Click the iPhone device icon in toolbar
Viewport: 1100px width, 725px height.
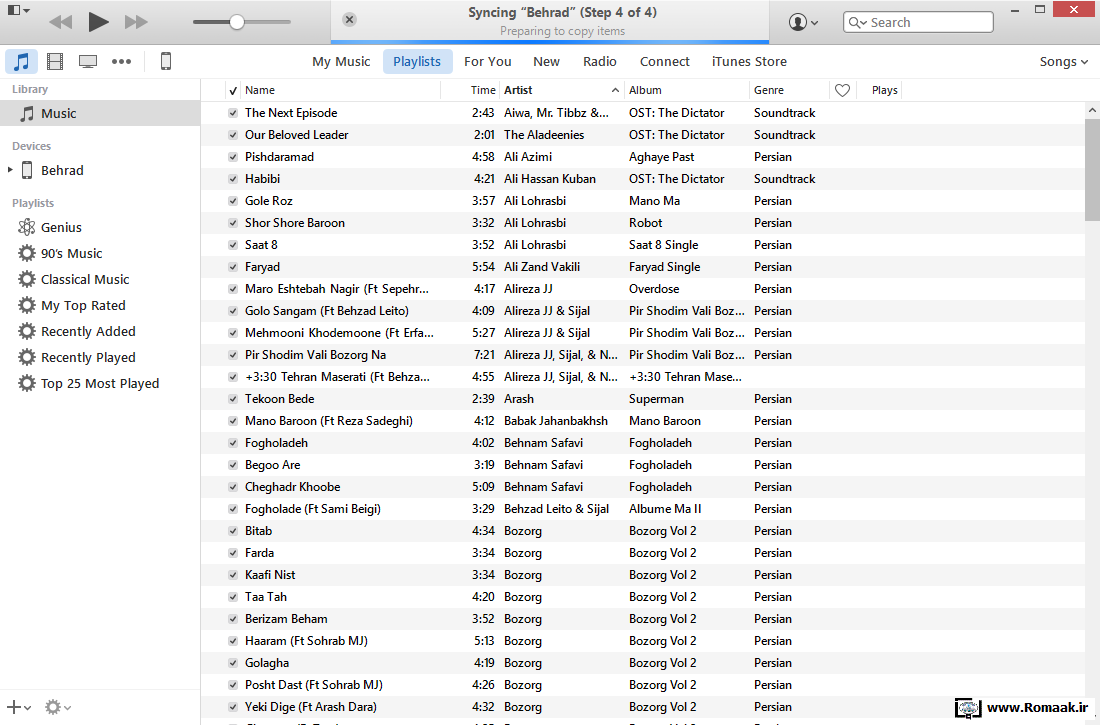[x=166, y=61]
